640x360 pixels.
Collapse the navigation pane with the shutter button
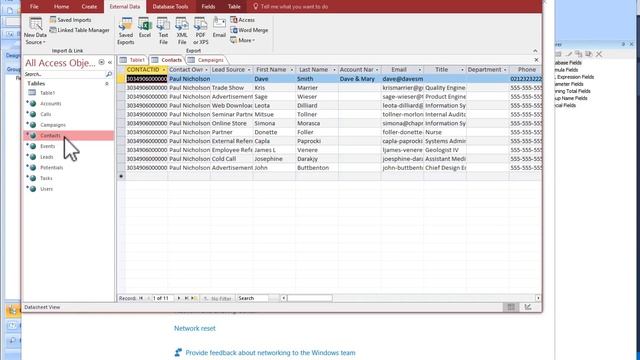coord(110,62)
